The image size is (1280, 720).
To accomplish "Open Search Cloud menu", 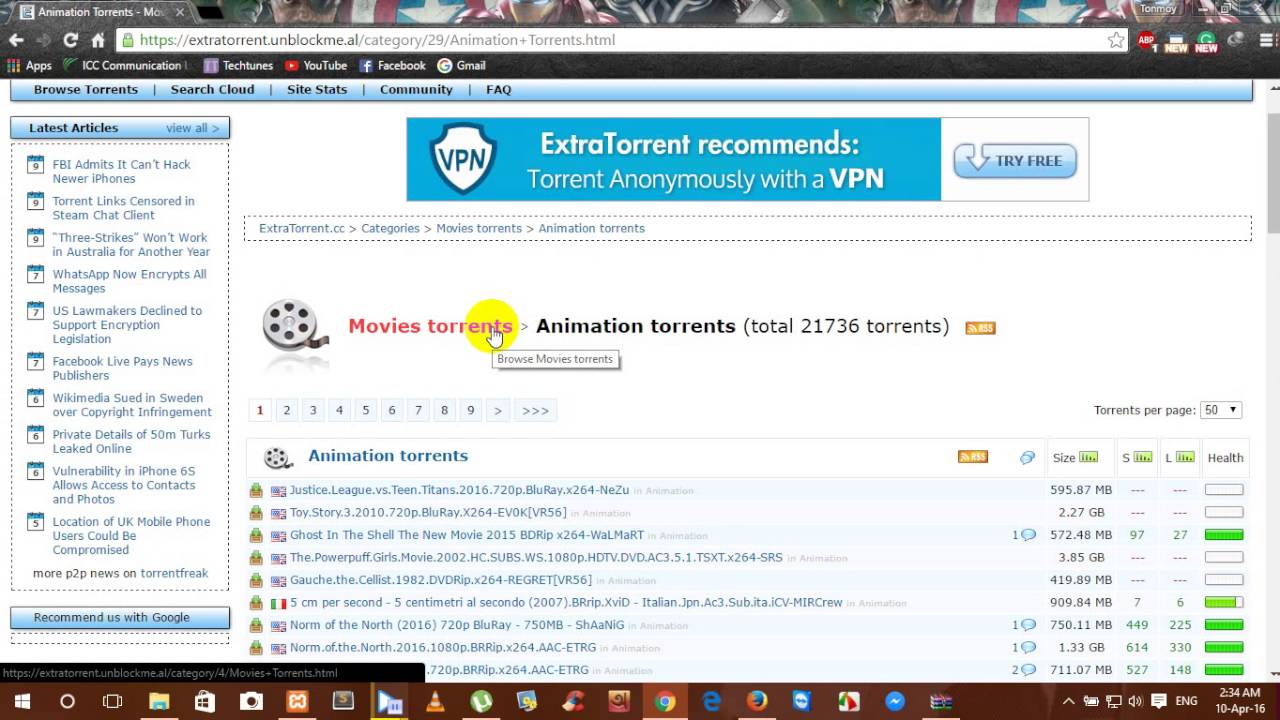I will (x=212, y=89).
